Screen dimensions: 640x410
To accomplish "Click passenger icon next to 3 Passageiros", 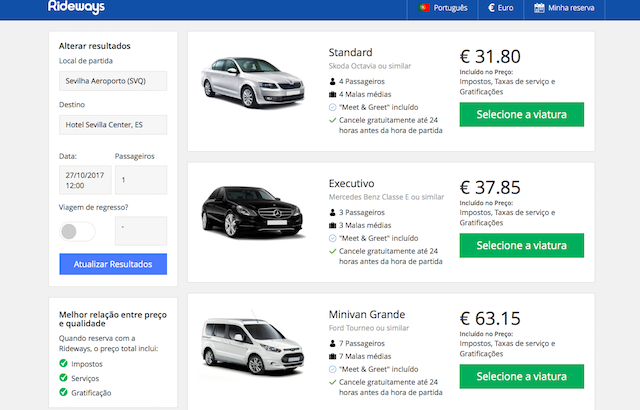I will [x=332, y=213].
